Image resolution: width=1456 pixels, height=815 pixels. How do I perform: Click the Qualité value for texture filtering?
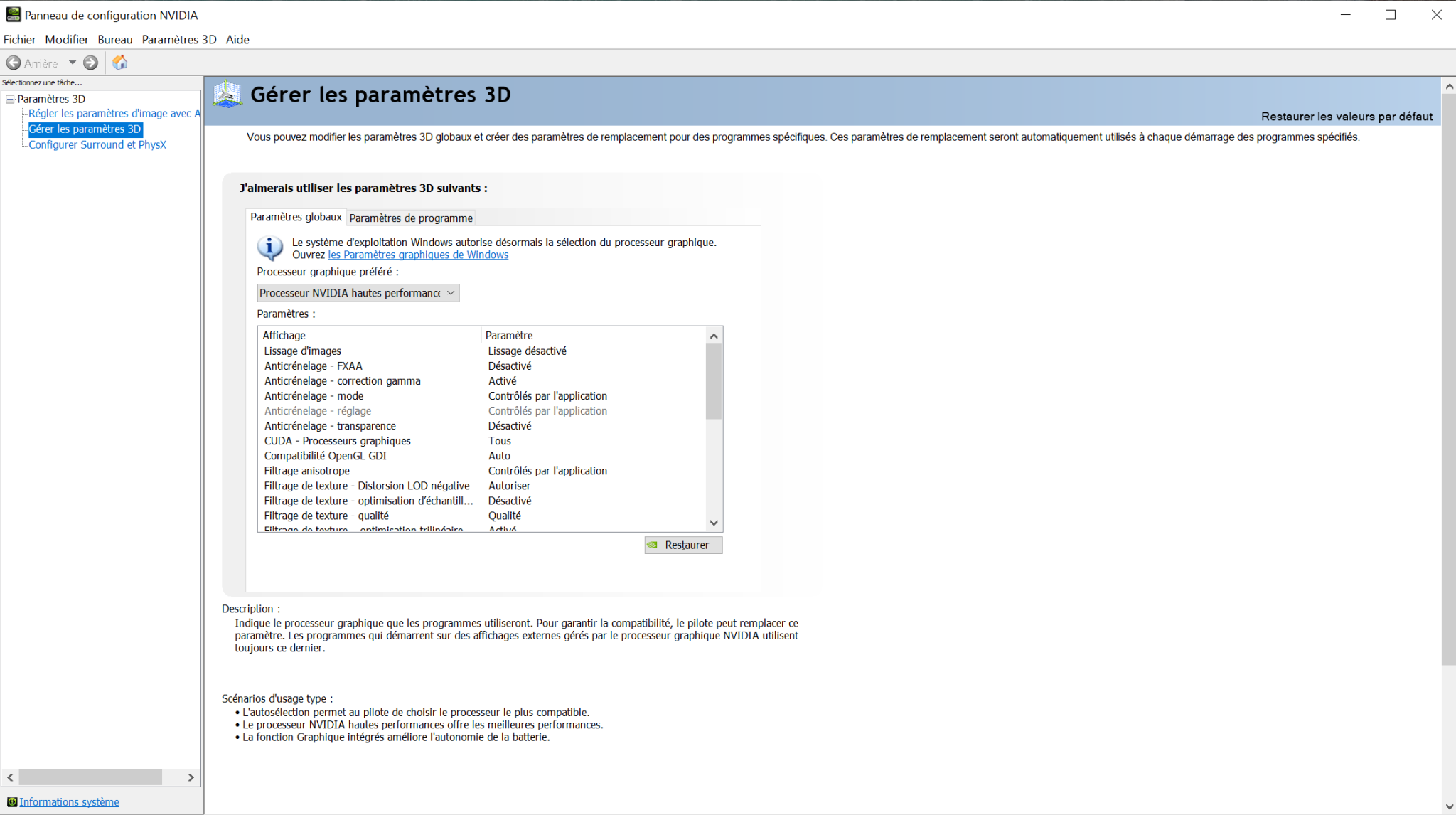click(505, 516)
